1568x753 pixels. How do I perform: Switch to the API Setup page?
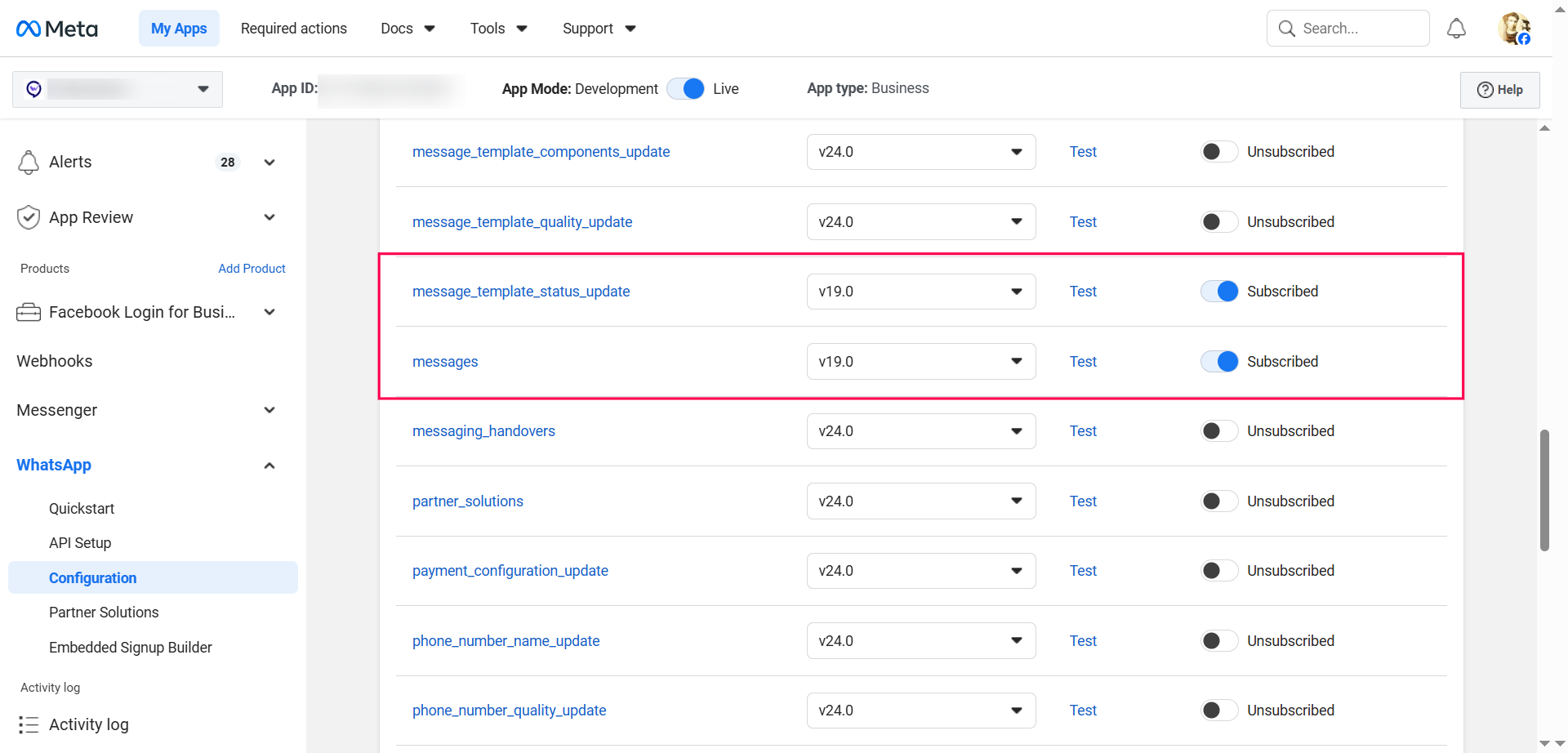[80, 542]
